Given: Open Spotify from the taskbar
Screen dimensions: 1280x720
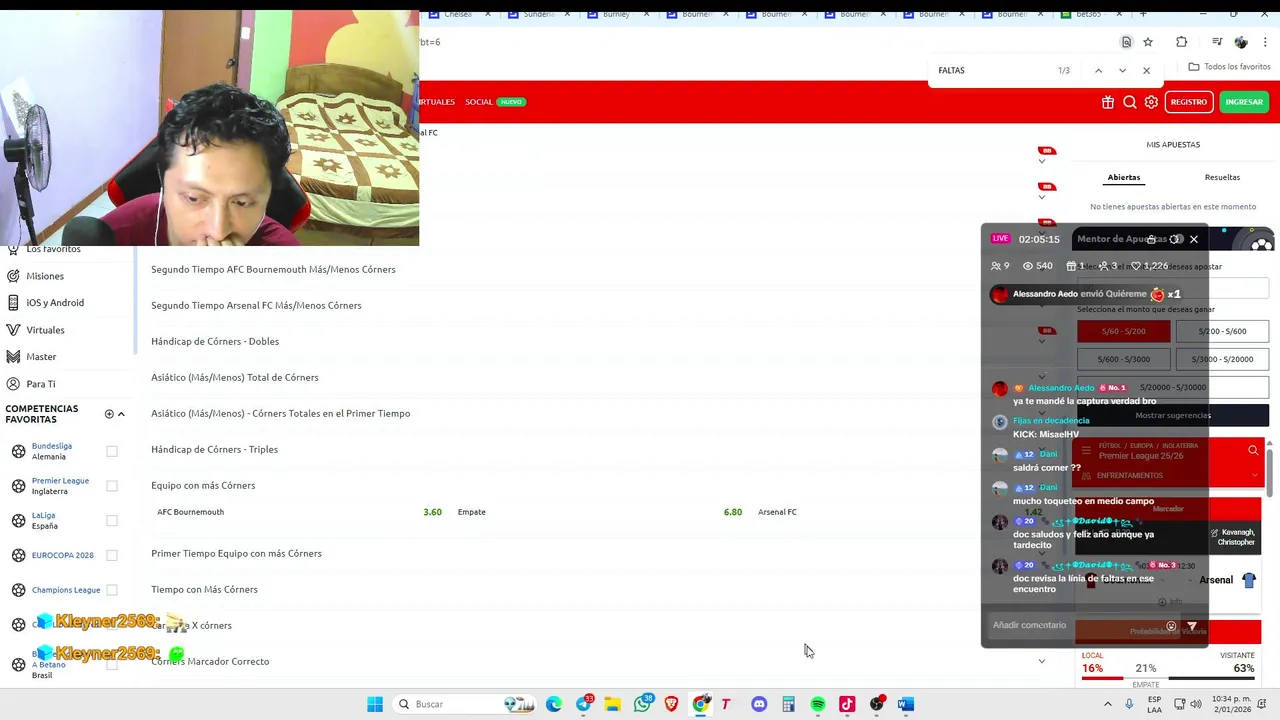Looking at the screenshot, I should click(818, 704).
